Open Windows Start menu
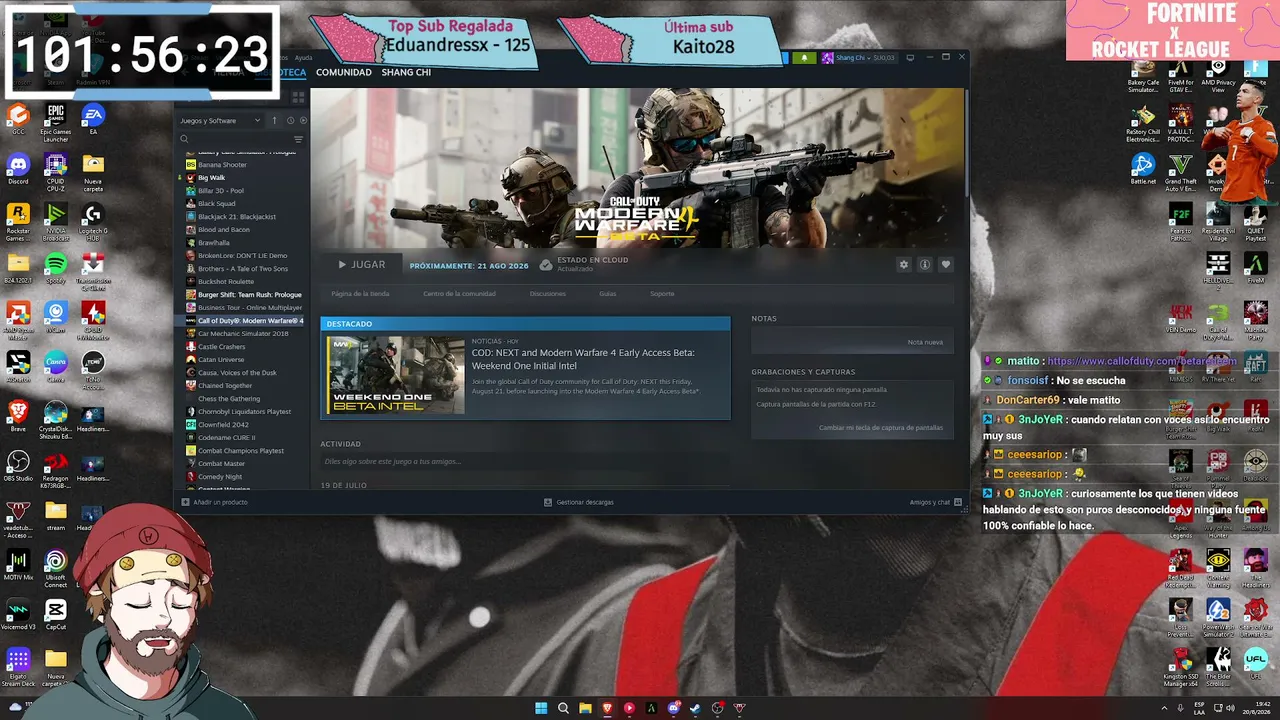The height and width of the screenshot is (720, 1280). tap(541, 708)
